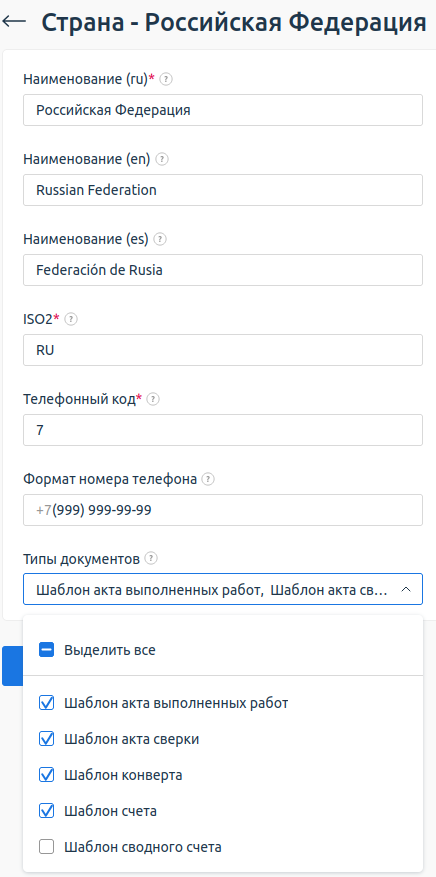Open help icon next to Наименование (en)
436x877 pixels.
pyautogui.click(x=162, y=159)
